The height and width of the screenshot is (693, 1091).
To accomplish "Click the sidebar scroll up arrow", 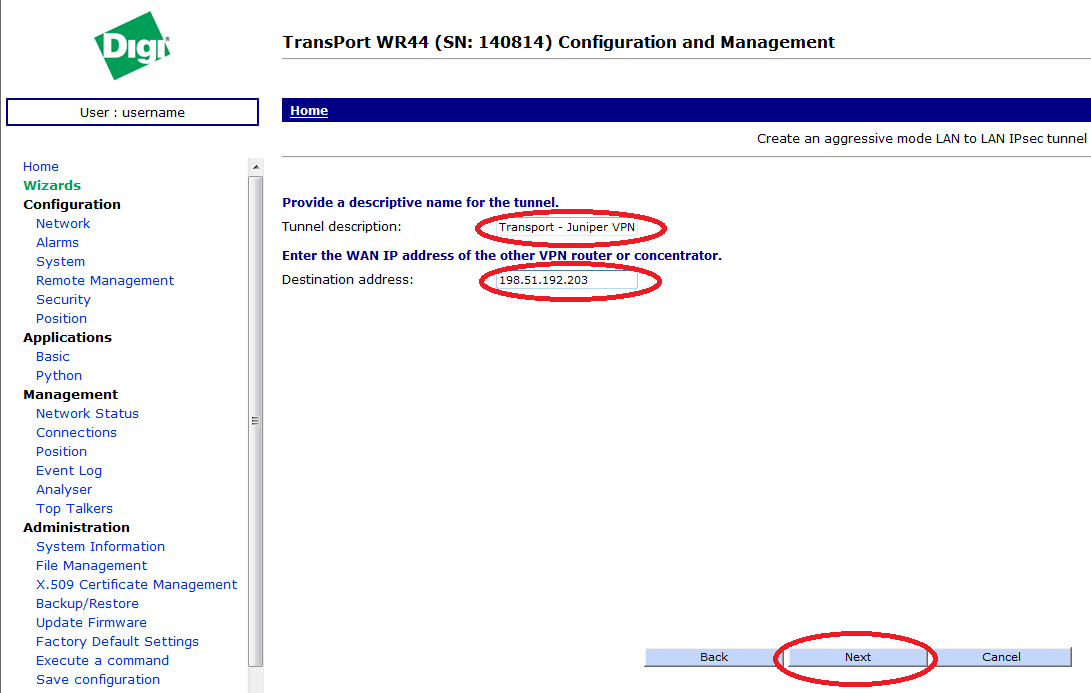I will click(x=256, y=166).
